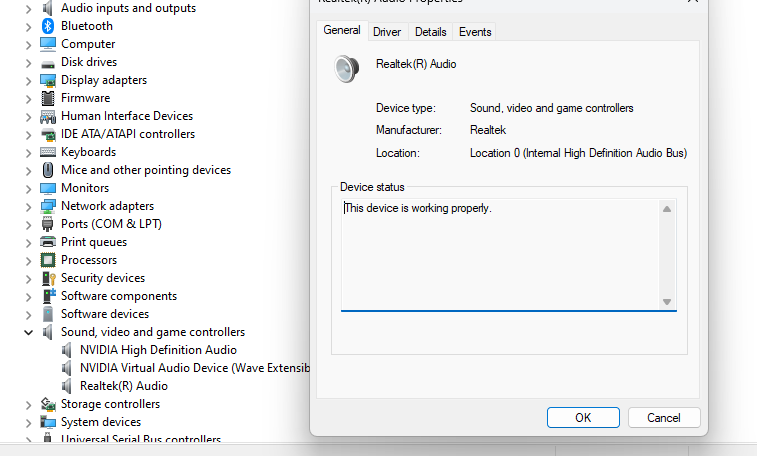Expand the Display adapters node
Image resolution: width=757 pixels, height=456 pixels.
[x=28, y=81]
